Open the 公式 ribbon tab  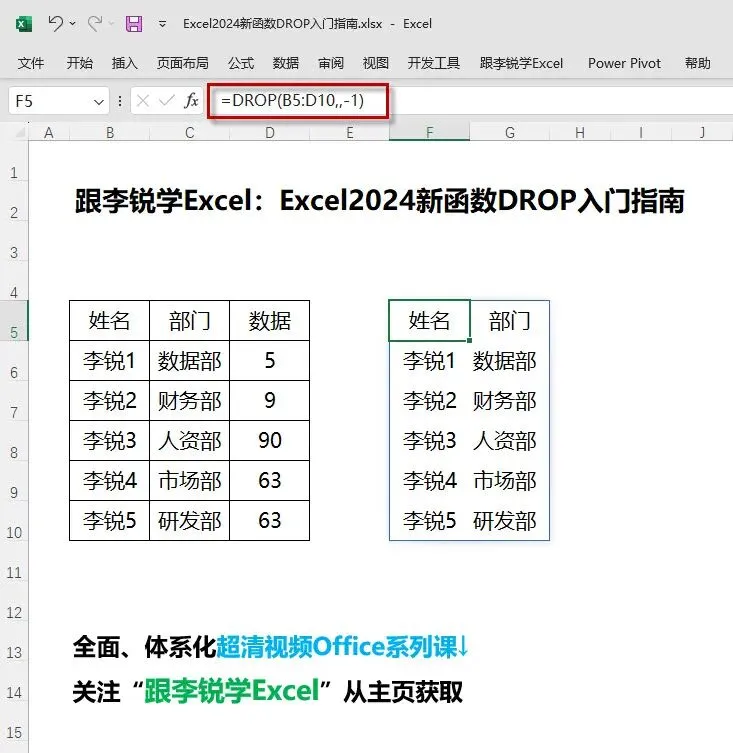click(x=241, y=63)
